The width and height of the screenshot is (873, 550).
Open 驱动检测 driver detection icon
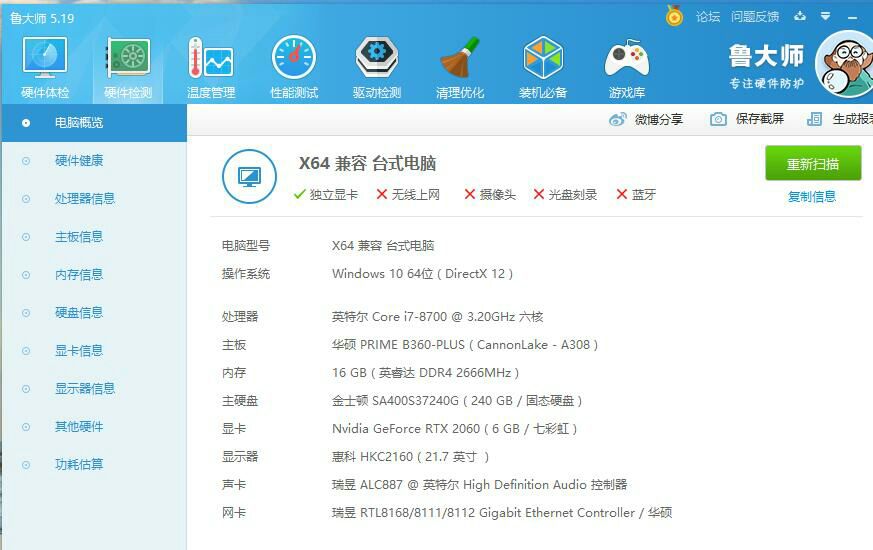click(x=377, y=67)
